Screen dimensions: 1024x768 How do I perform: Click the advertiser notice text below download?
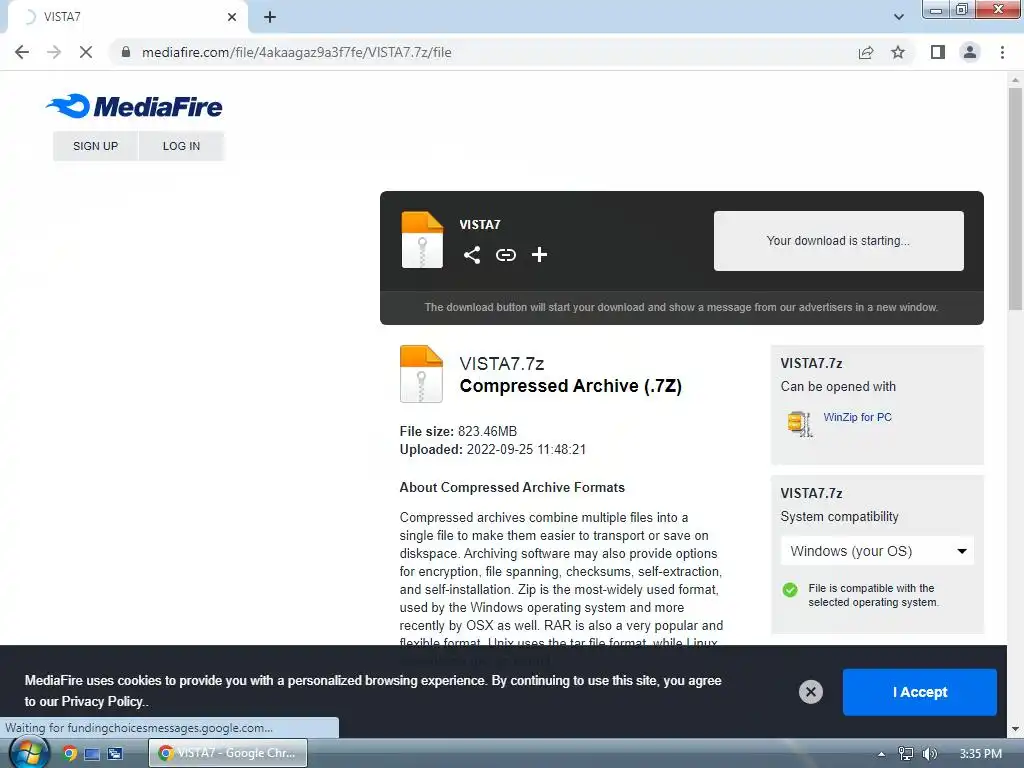pyautogui.click(x=681, y=307)
